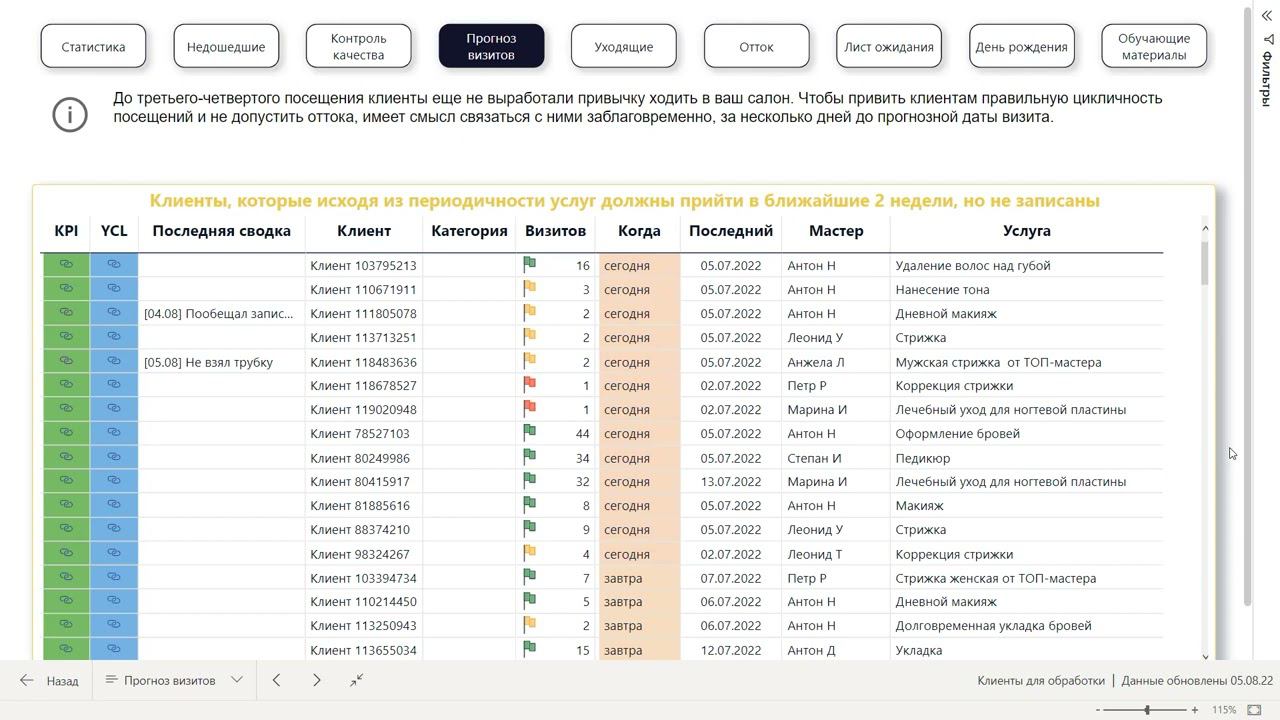Go to the Лист ожидания tab
Viewport: 1280px width, 720px height.
pos(889,47)
